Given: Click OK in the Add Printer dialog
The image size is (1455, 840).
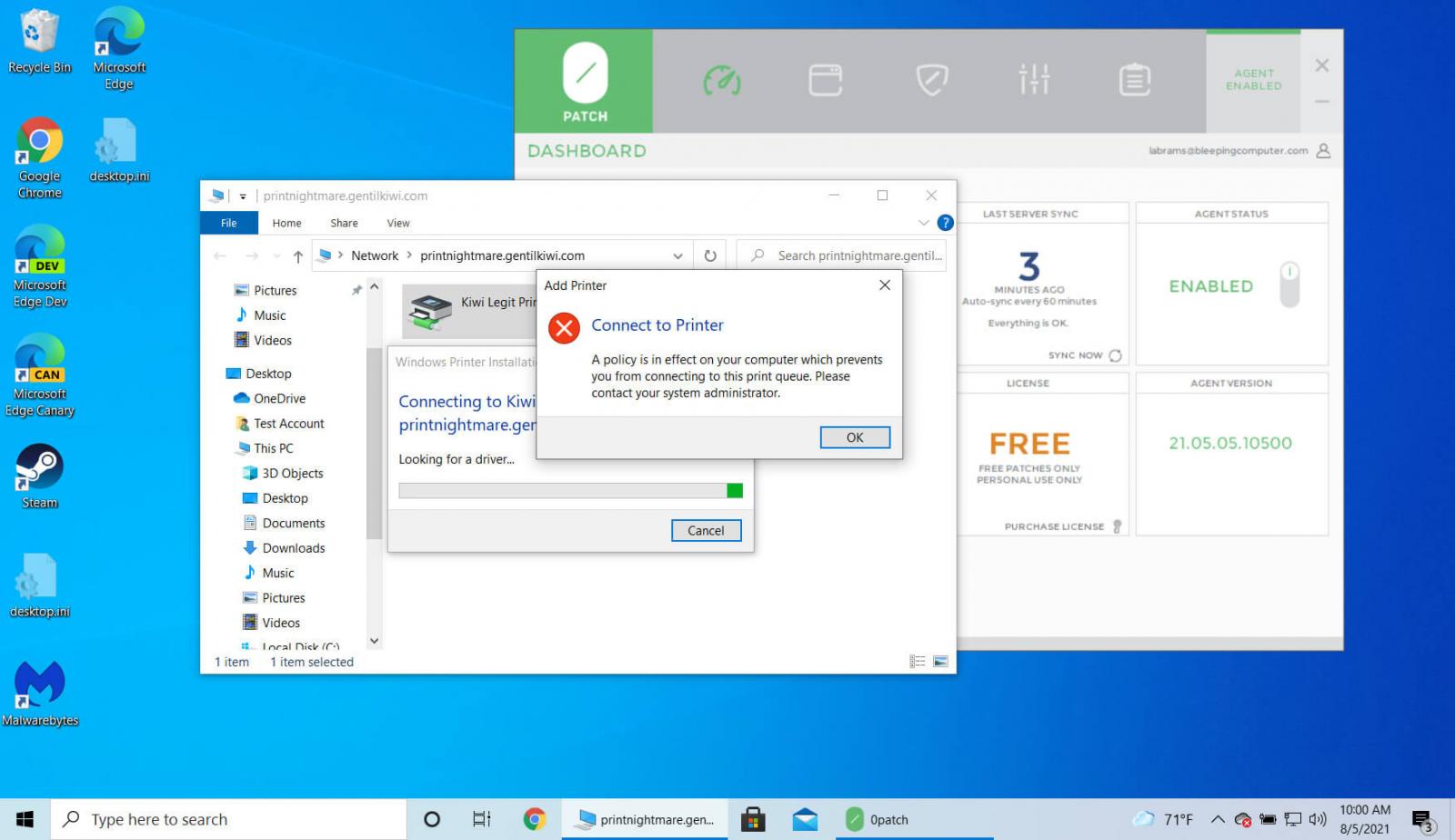Looking at the screenshot, I should tap(855, 437).
